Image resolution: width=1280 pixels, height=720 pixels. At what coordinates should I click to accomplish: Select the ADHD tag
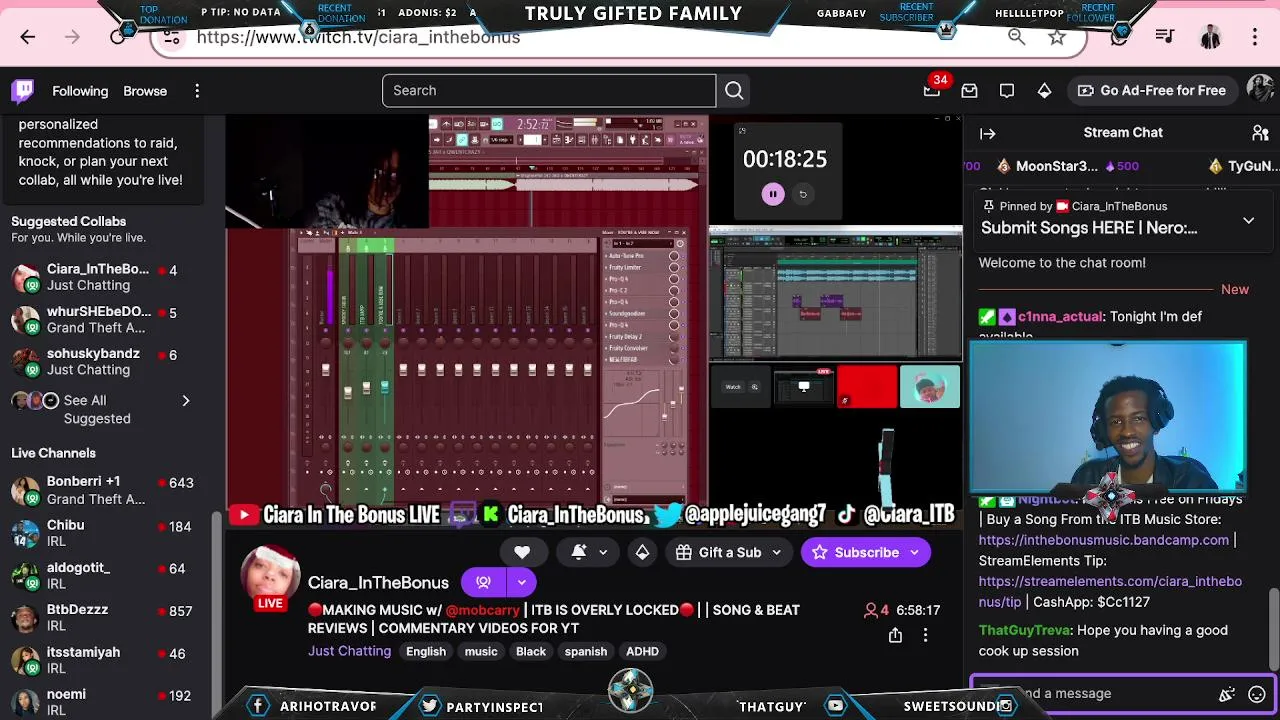point(642,652)
